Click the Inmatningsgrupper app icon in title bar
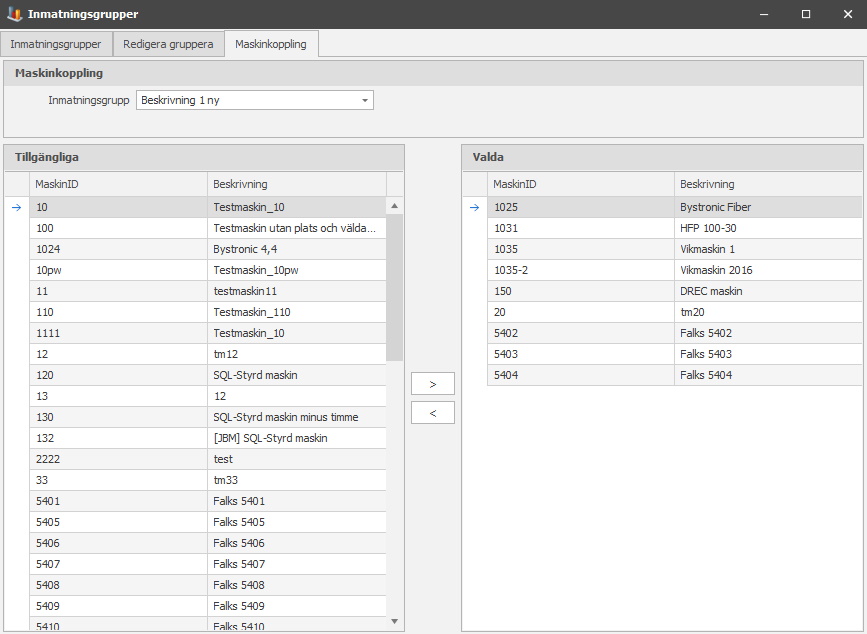867x634 pixels. (14, 14)
